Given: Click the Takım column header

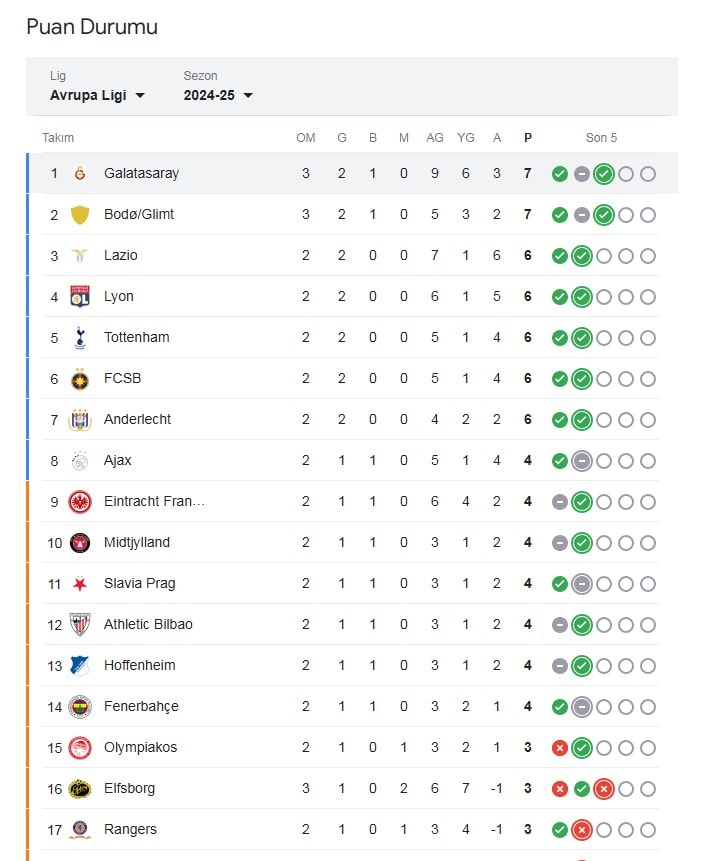Looking at the screenshot, I should [58, 138].
